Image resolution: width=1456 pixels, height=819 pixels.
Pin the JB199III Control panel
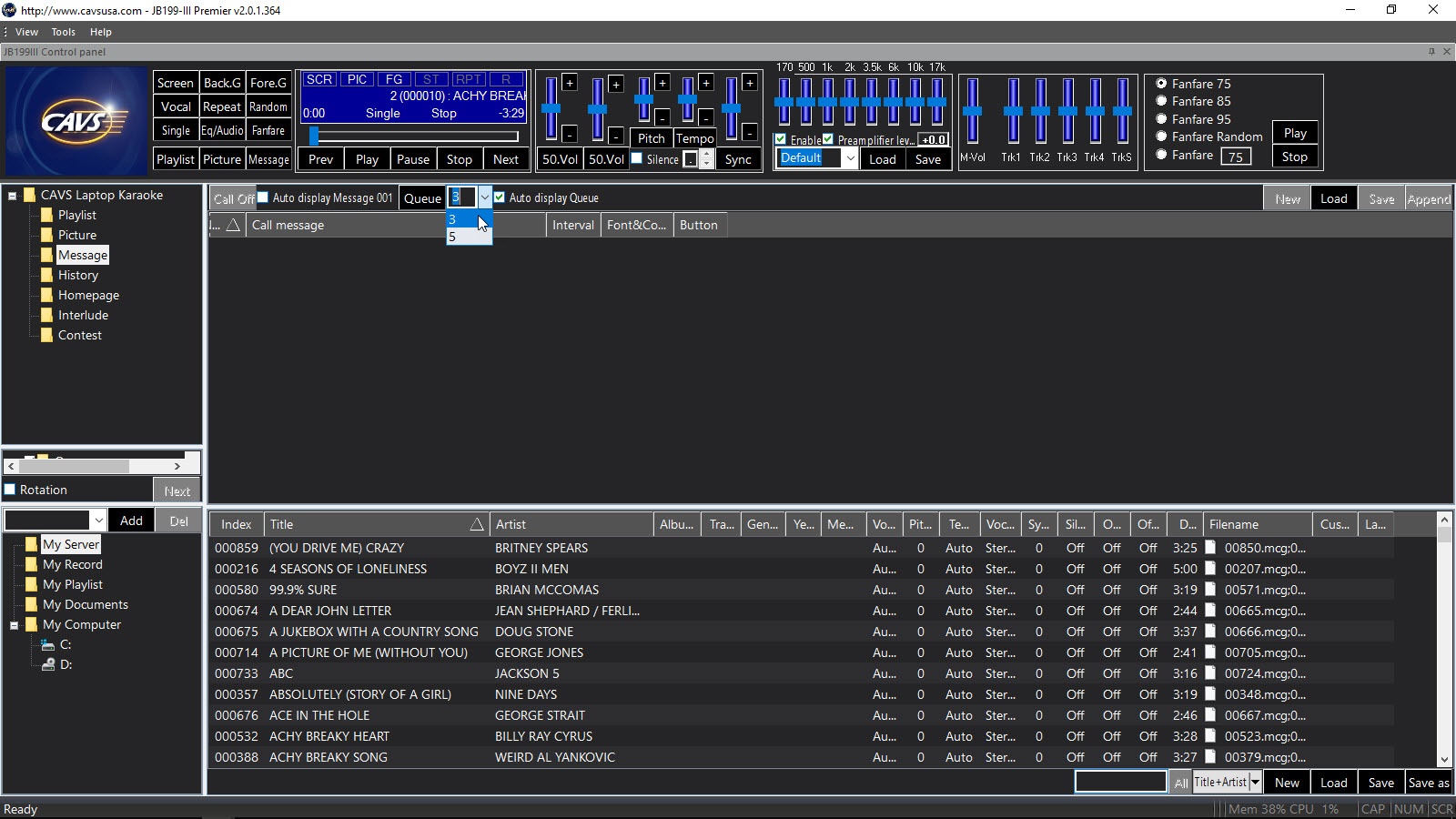coord(1431,52)
